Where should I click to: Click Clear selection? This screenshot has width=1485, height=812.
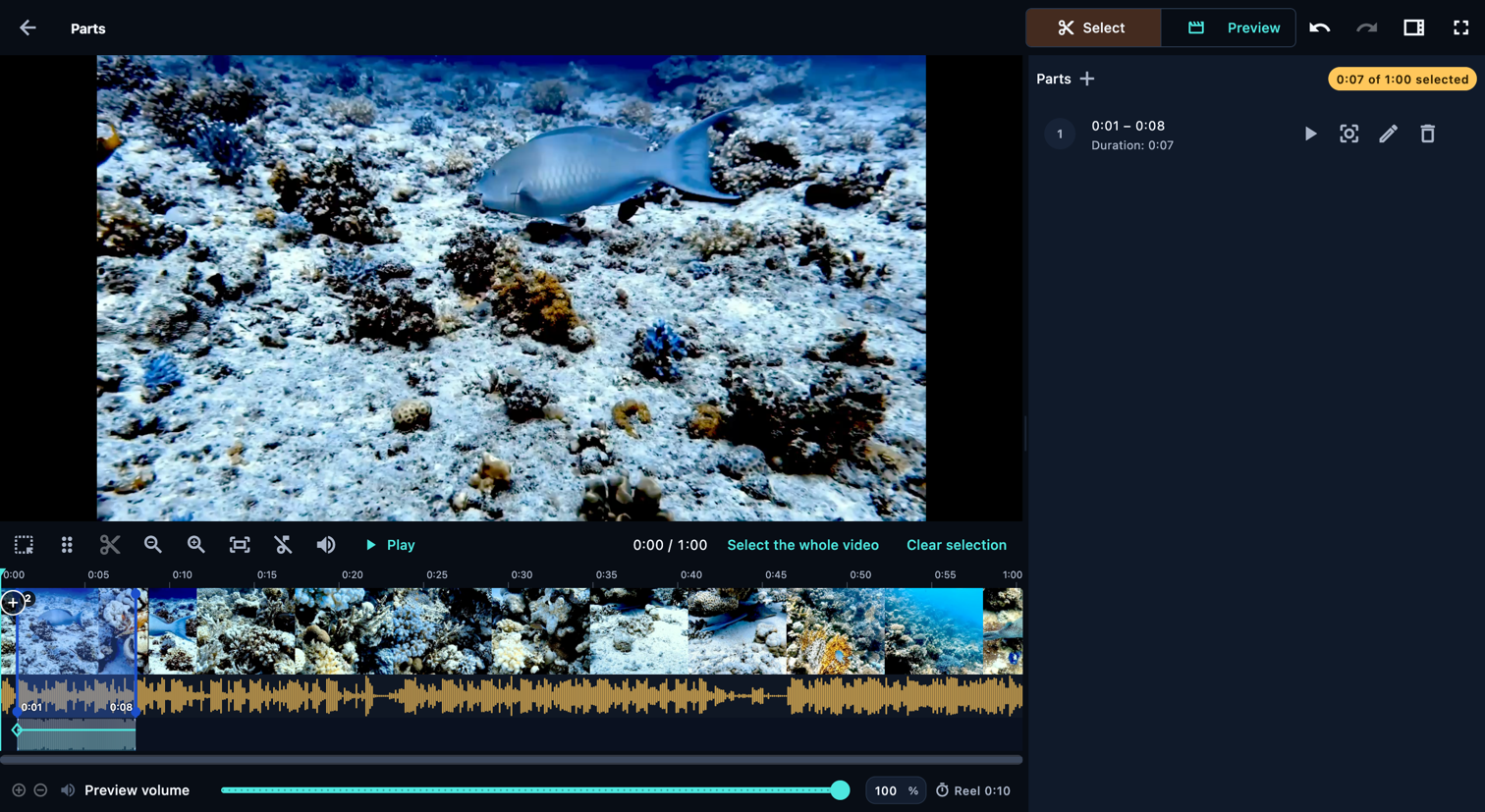[x=956, y=545]
